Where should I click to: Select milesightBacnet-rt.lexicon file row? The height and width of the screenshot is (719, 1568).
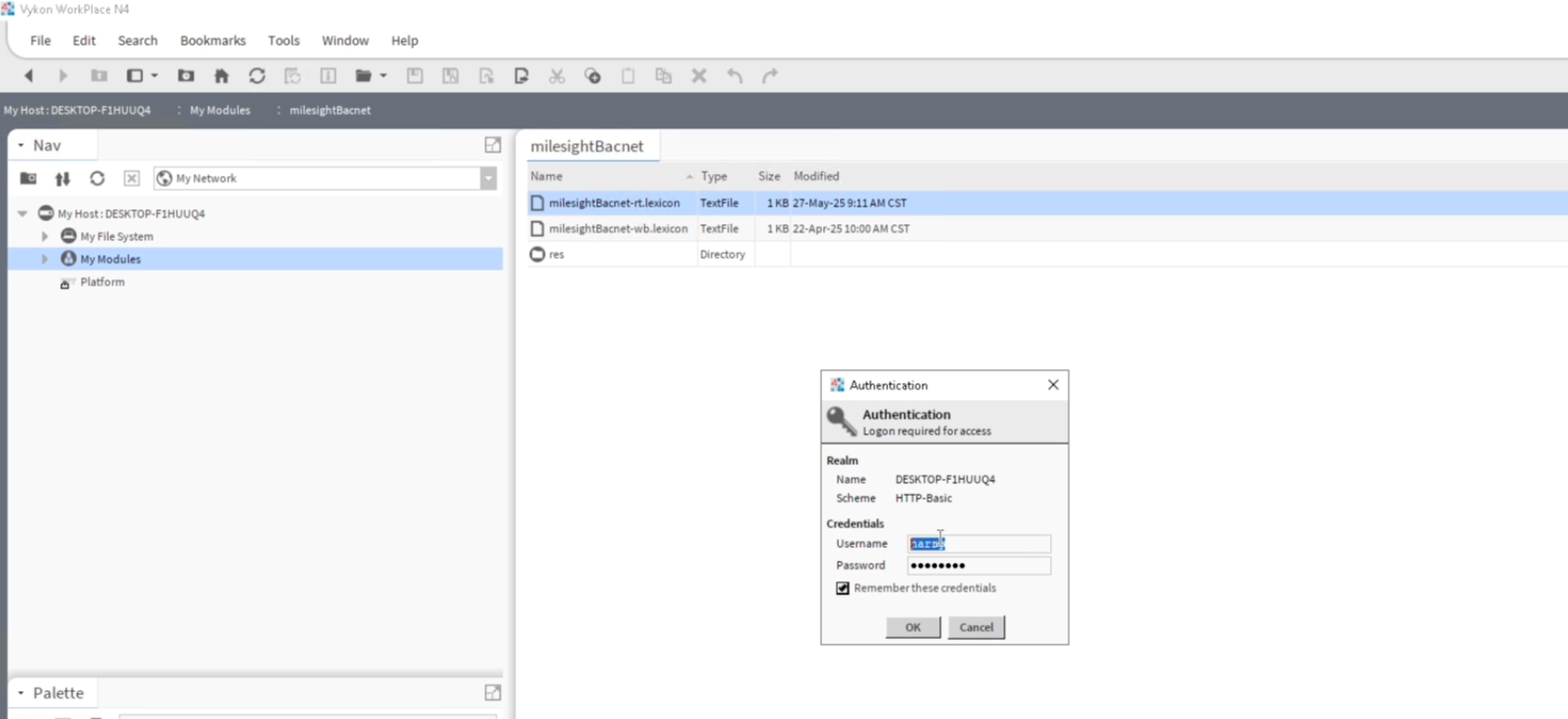(1047, 203)
